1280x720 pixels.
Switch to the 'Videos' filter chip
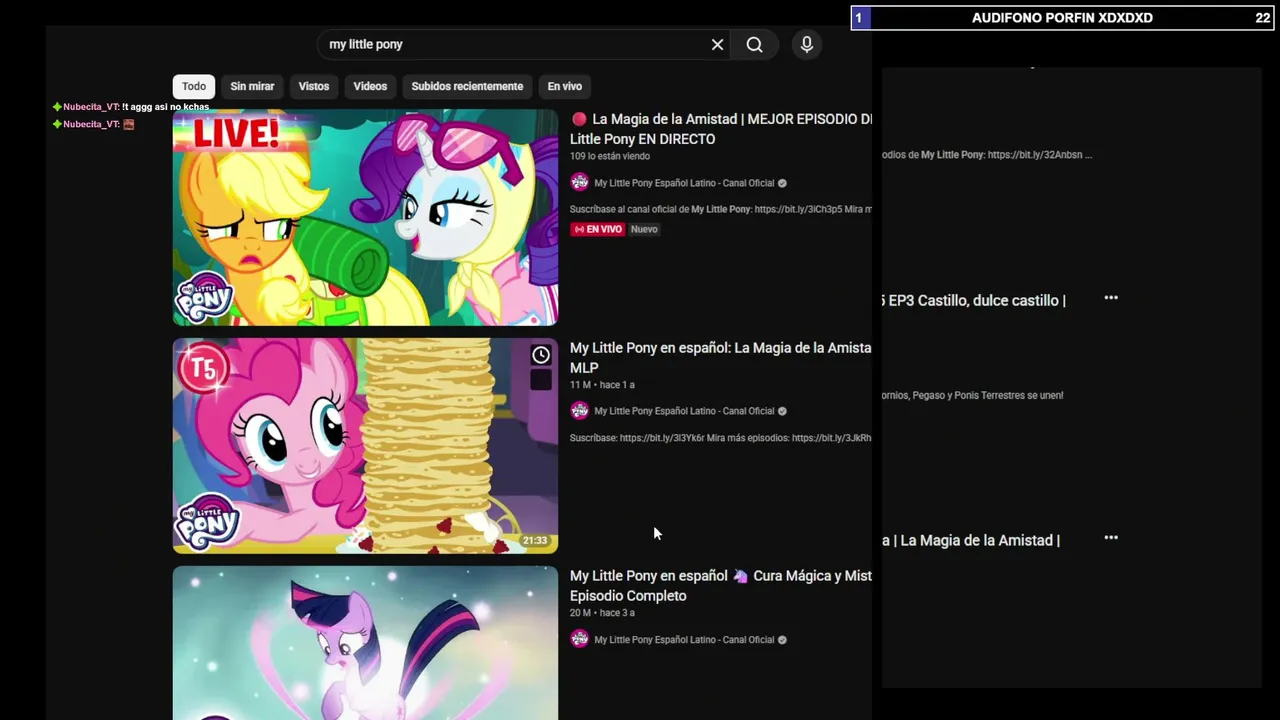370,86
